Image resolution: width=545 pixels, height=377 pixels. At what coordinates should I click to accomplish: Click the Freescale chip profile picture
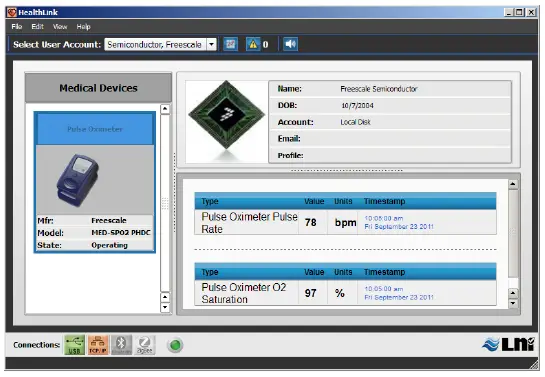coord(226,122)
